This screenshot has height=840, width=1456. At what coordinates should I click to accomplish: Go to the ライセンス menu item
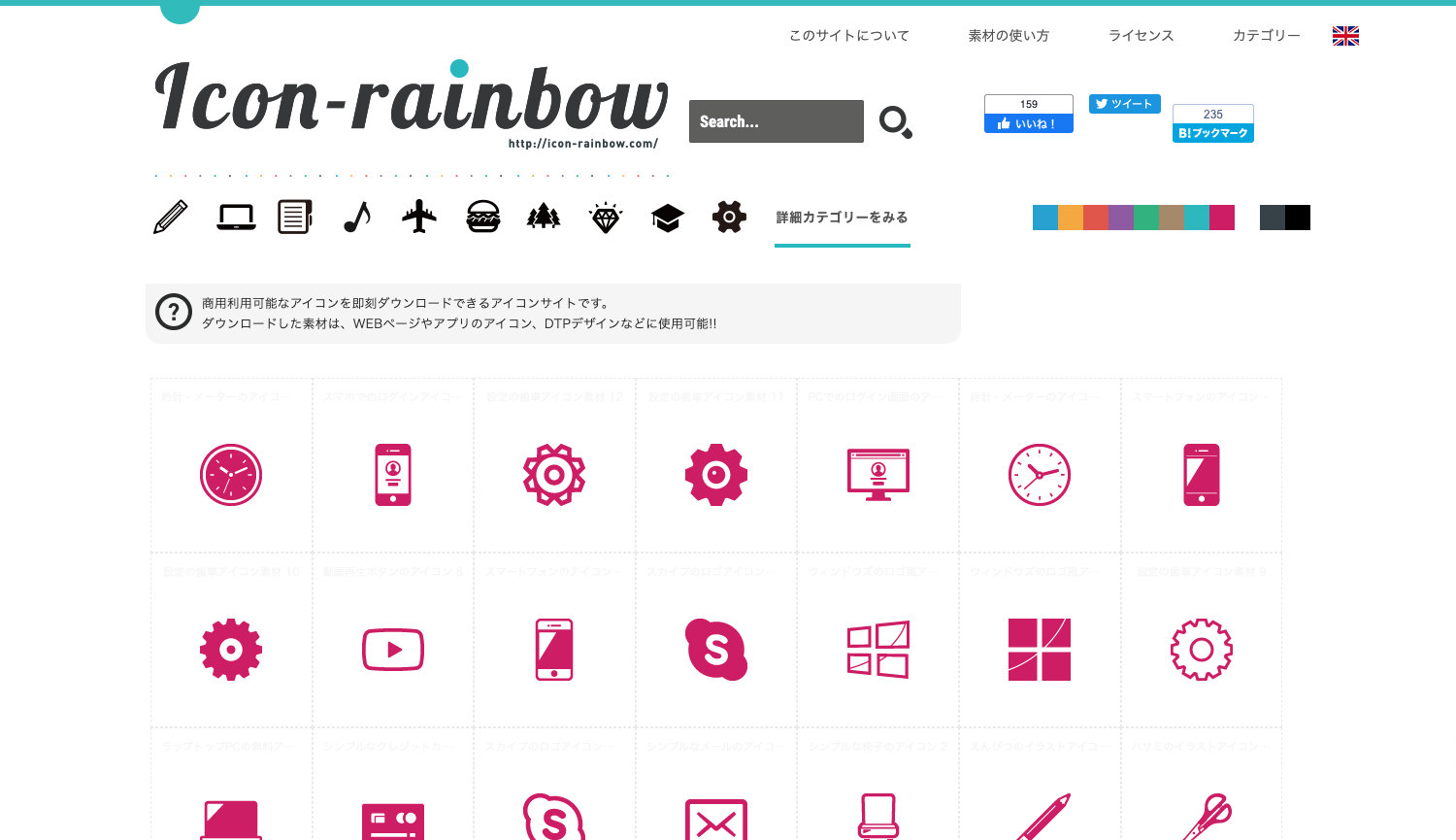click(x=1142, y=36)
